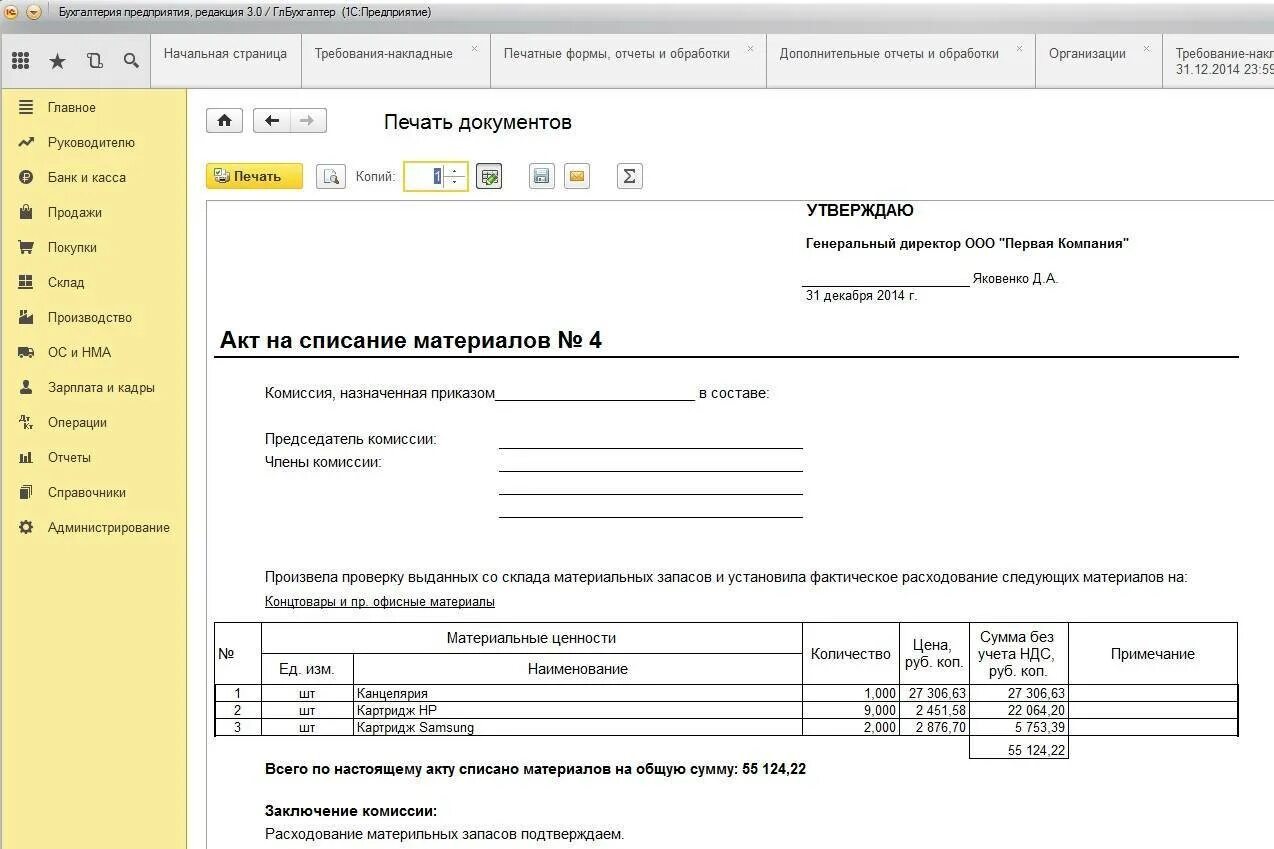Click Концтовары и пр. офисные материалы text
This screenshot has width=1274, height=849.
380,601
